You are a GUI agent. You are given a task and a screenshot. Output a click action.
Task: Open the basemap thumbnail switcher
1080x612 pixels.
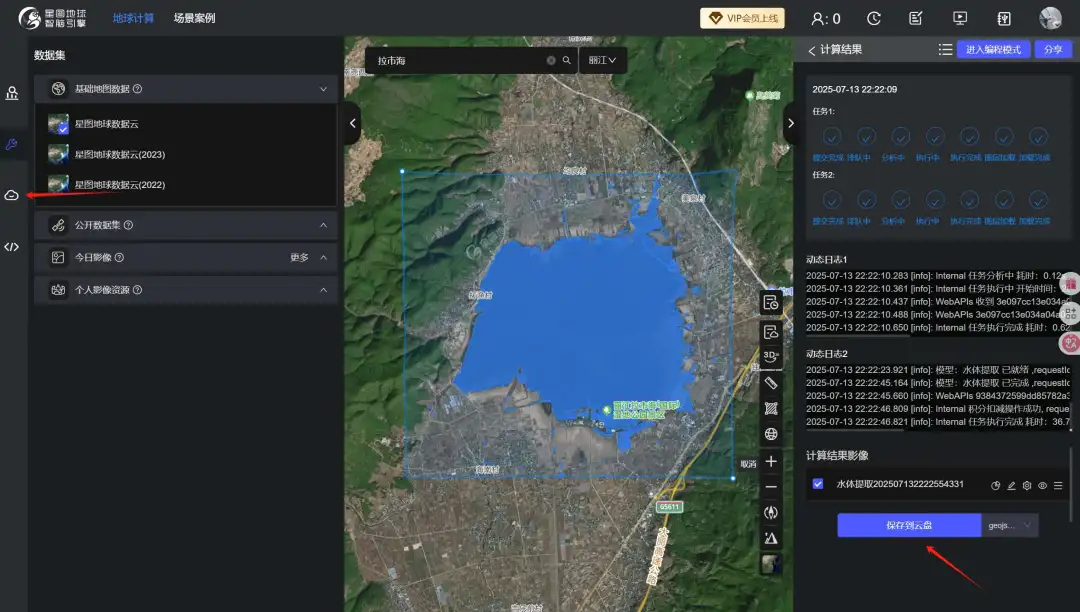(771, 564)
